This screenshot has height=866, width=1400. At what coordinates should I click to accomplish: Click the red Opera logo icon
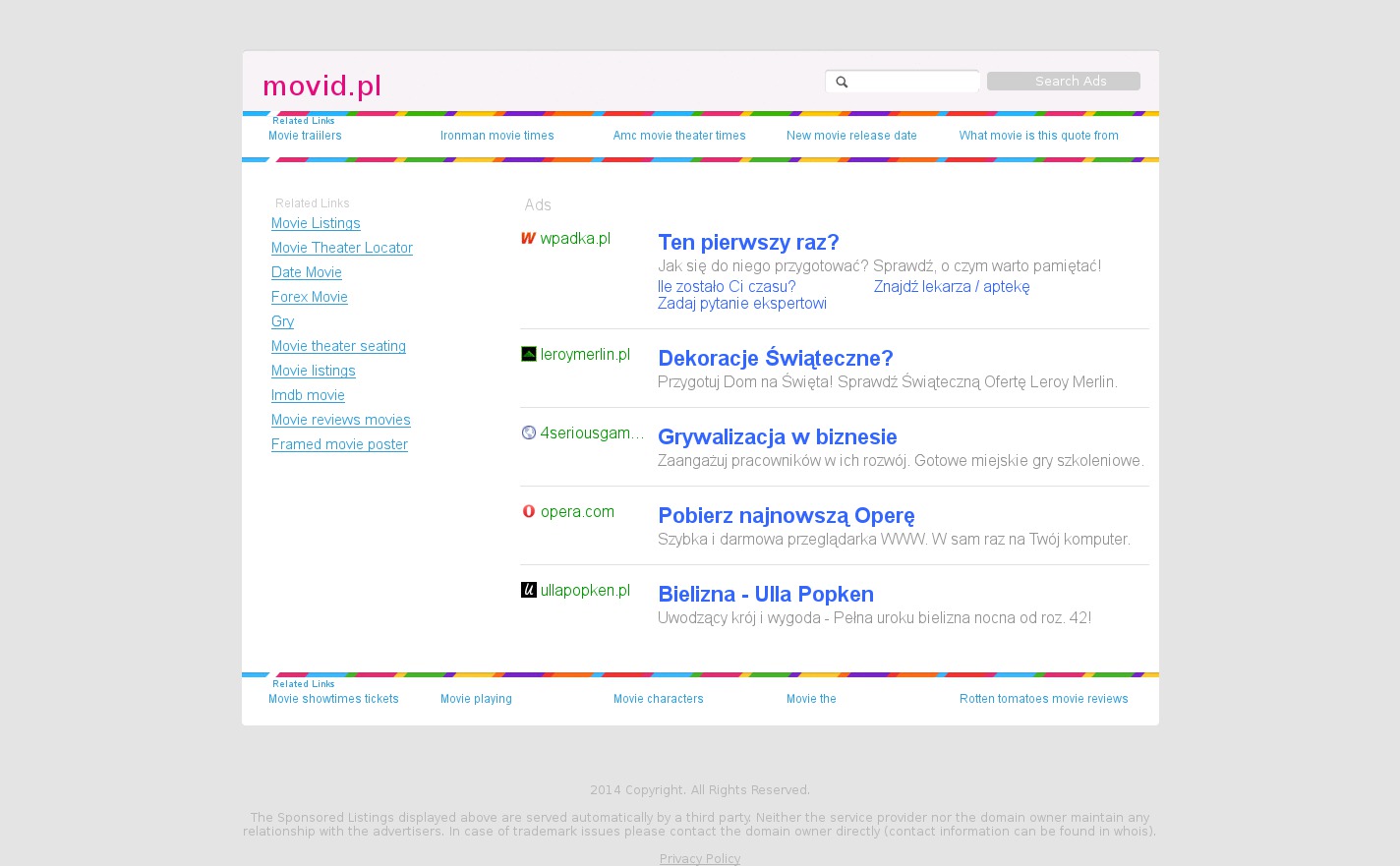(528, 511)
